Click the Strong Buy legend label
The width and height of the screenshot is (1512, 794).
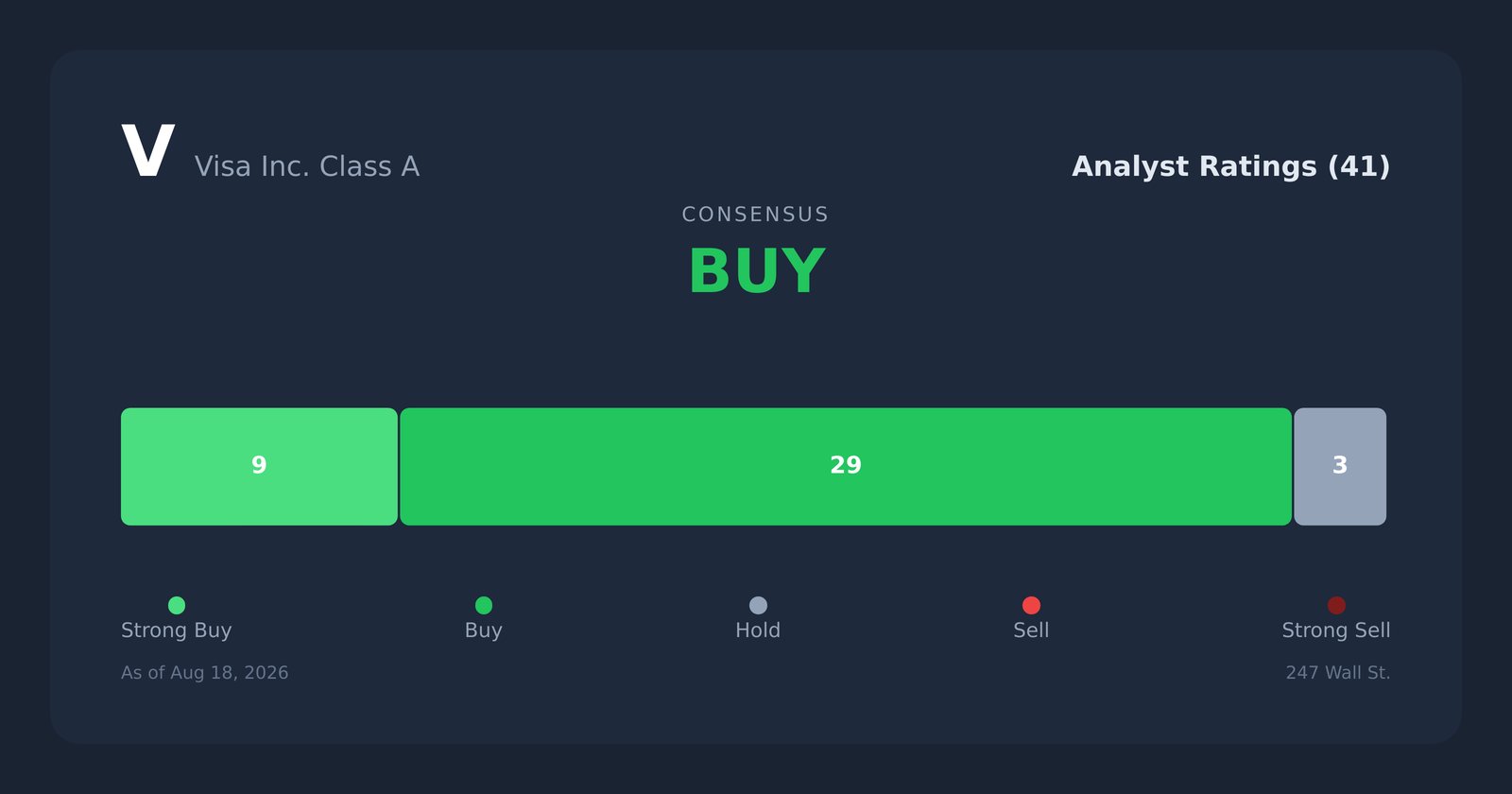click(177, 630)
